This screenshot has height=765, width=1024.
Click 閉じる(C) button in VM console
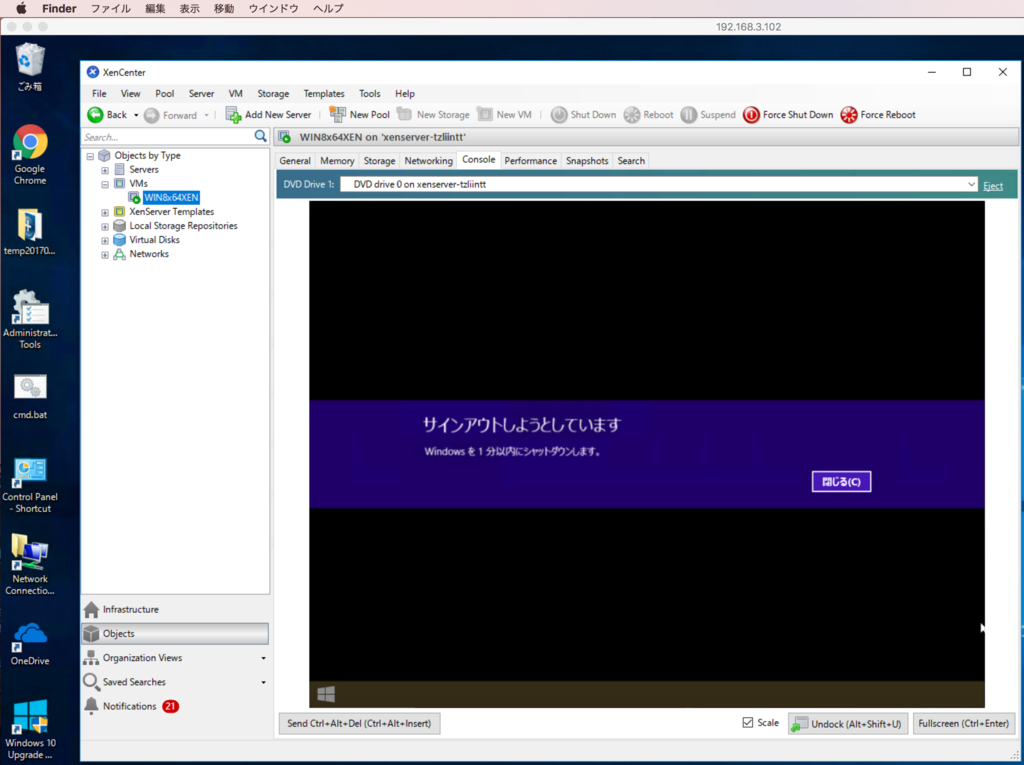(841, 481)
